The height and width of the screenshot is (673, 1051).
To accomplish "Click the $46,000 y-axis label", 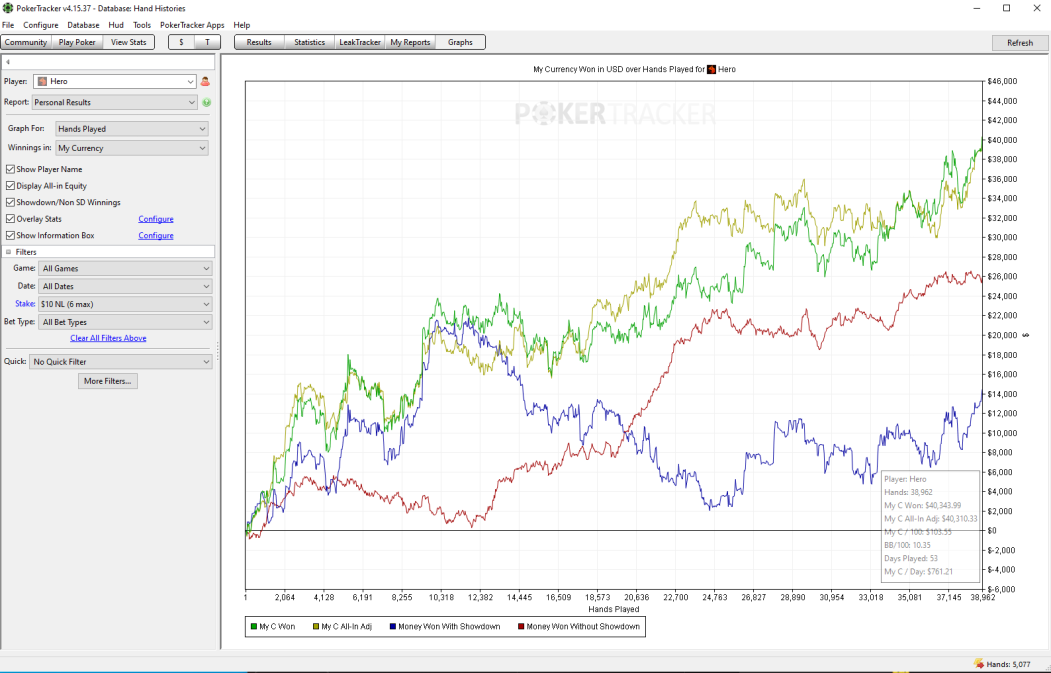I will tap(1002, 81).
